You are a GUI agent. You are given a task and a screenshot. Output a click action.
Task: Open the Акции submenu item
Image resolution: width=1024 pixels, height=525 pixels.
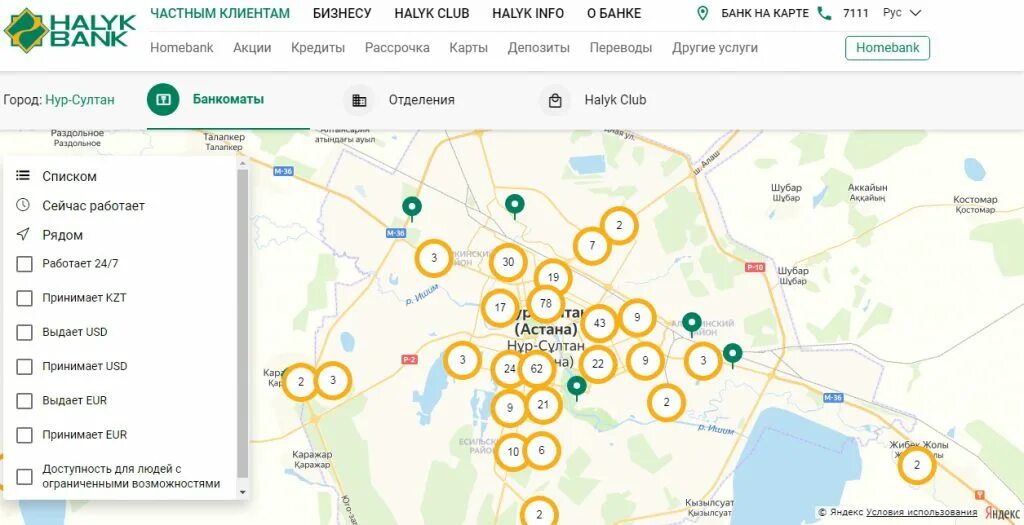tap(252, 48)
